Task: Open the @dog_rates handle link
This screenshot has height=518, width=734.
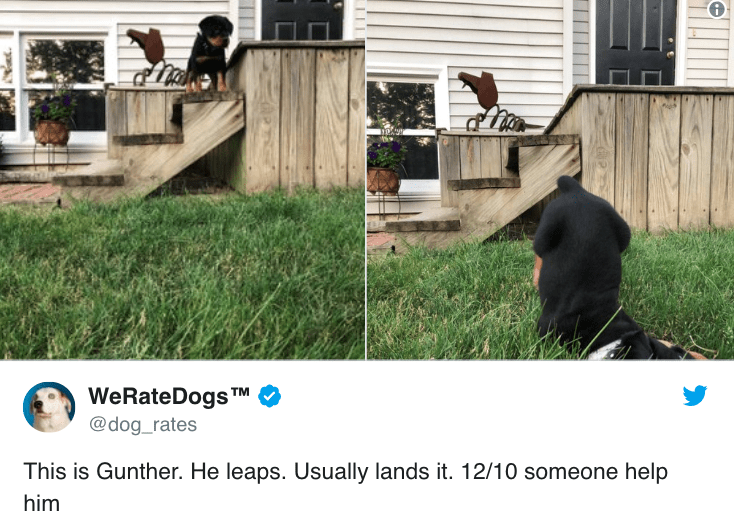Action: point(143,424)
